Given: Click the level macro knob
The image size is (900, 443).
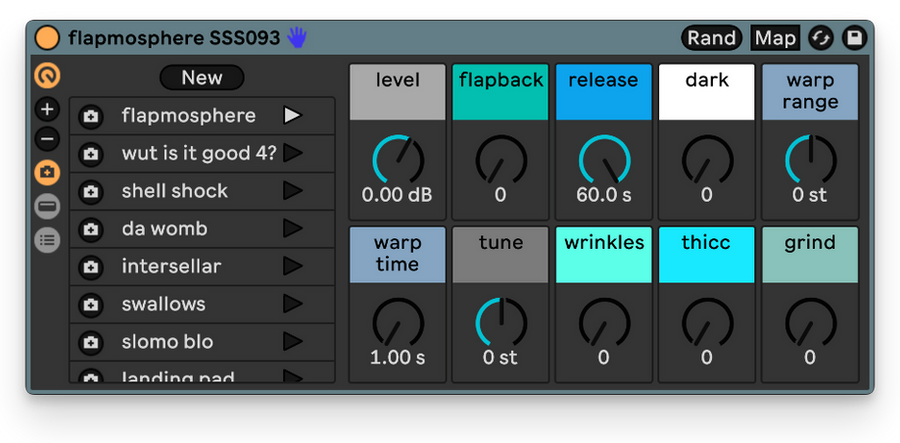Looking at the screenshot, I should (398, 160).
